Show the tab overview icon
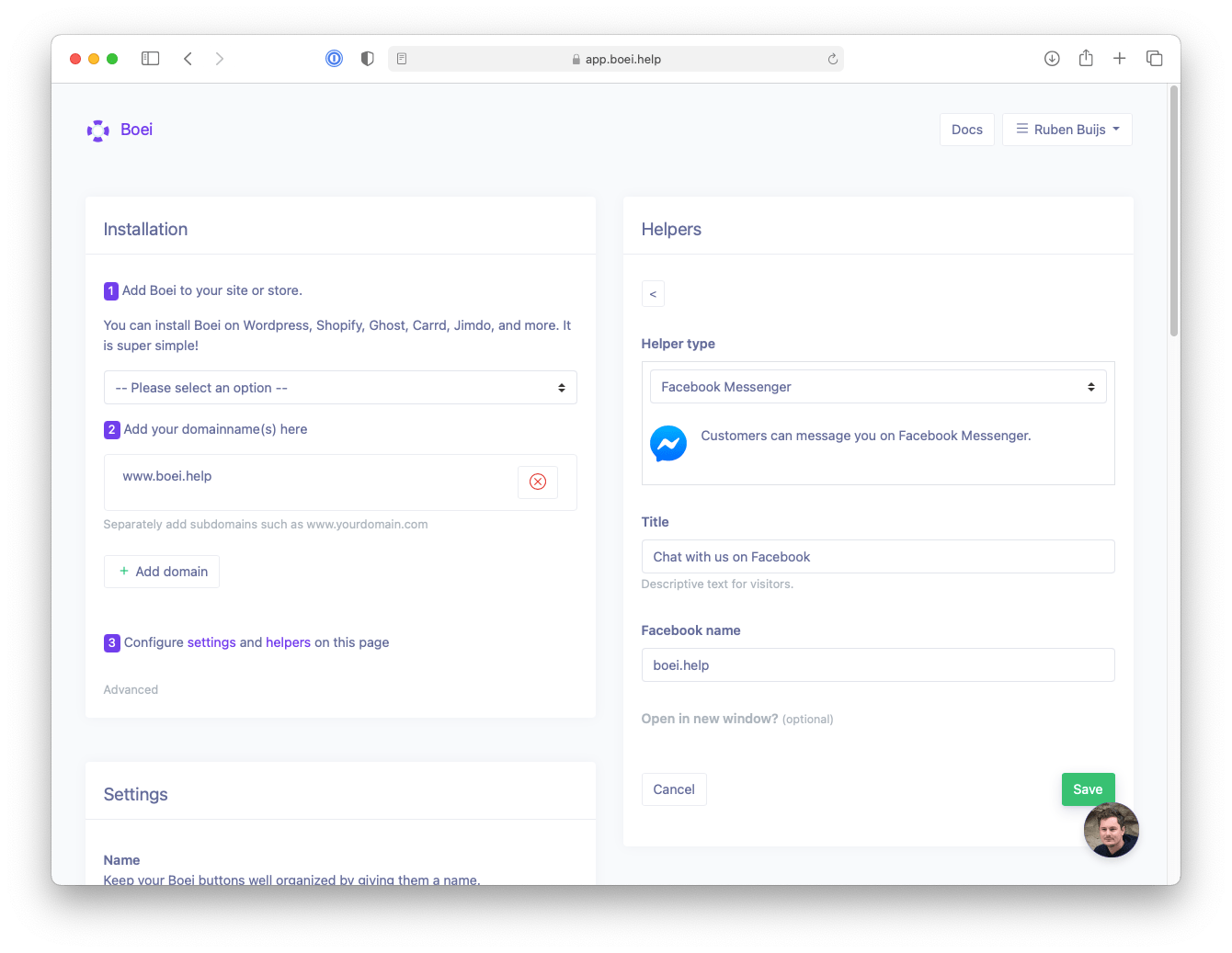 [1155, 59]
